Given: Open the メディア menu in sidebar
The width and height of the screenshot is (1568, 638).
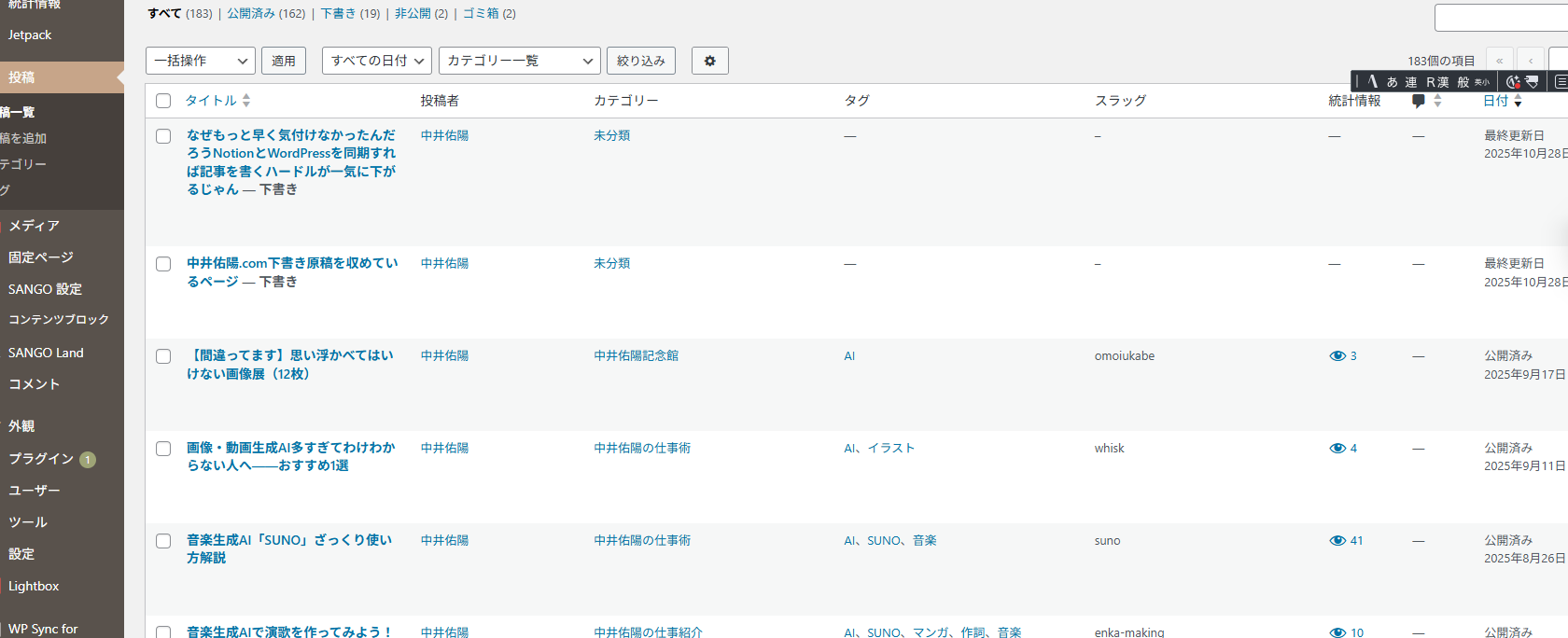Looking at the screenshot, I should click(x=35, y=226).
